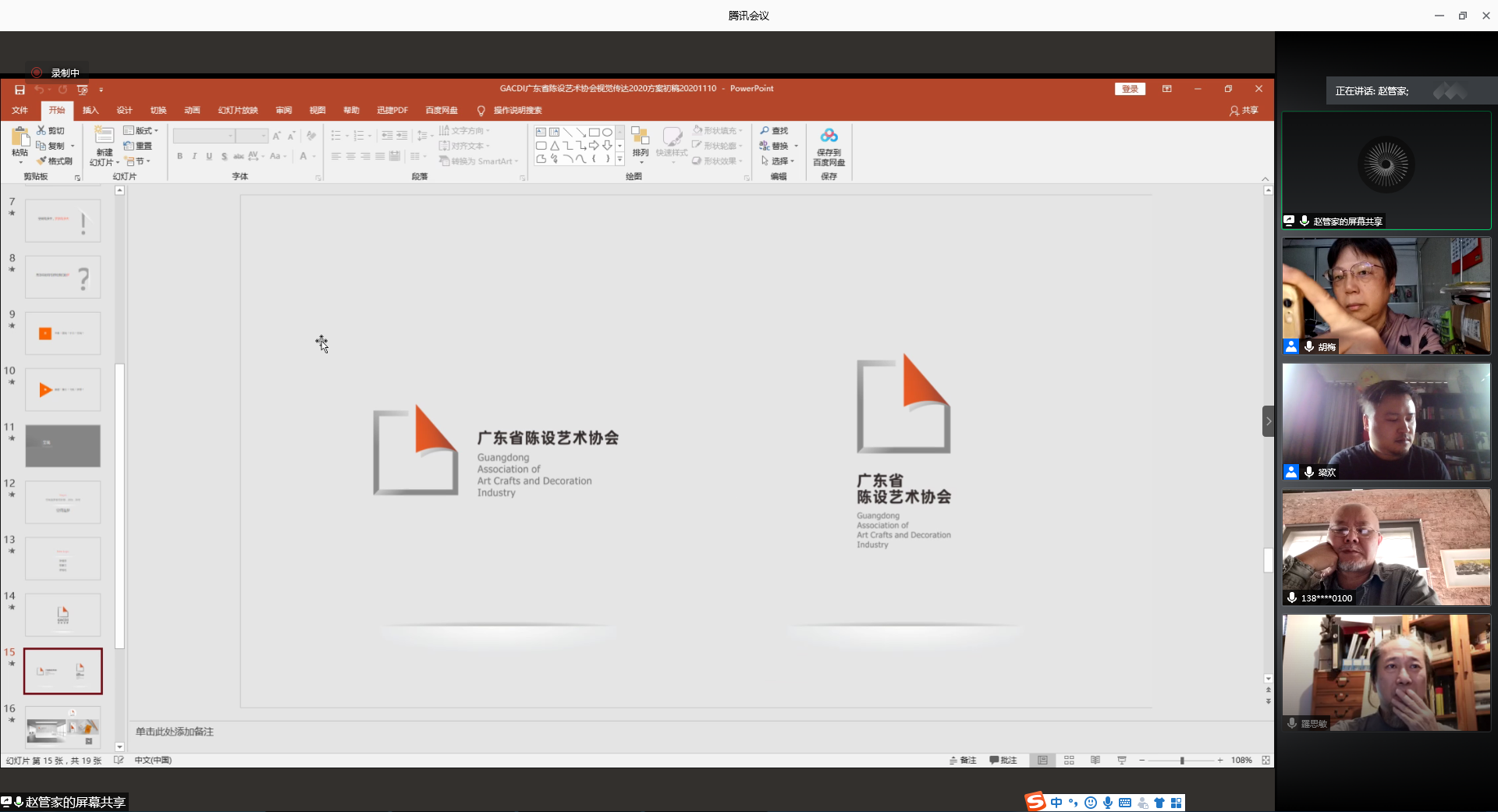Image resolution: width=1498 pixels, height=812 pixels.
Task: Open the Text Direction (文字方向) dropdown
Action: (464, 130)
